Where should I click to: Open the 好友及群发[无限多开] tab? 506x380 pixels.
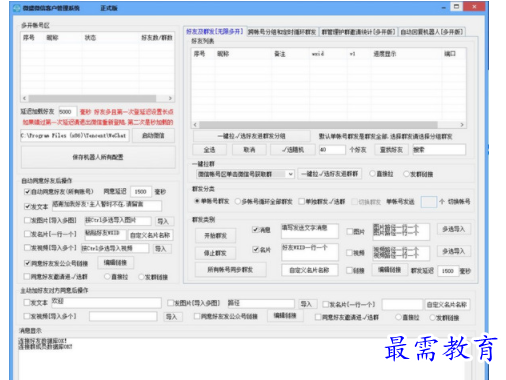pos(215,31)
